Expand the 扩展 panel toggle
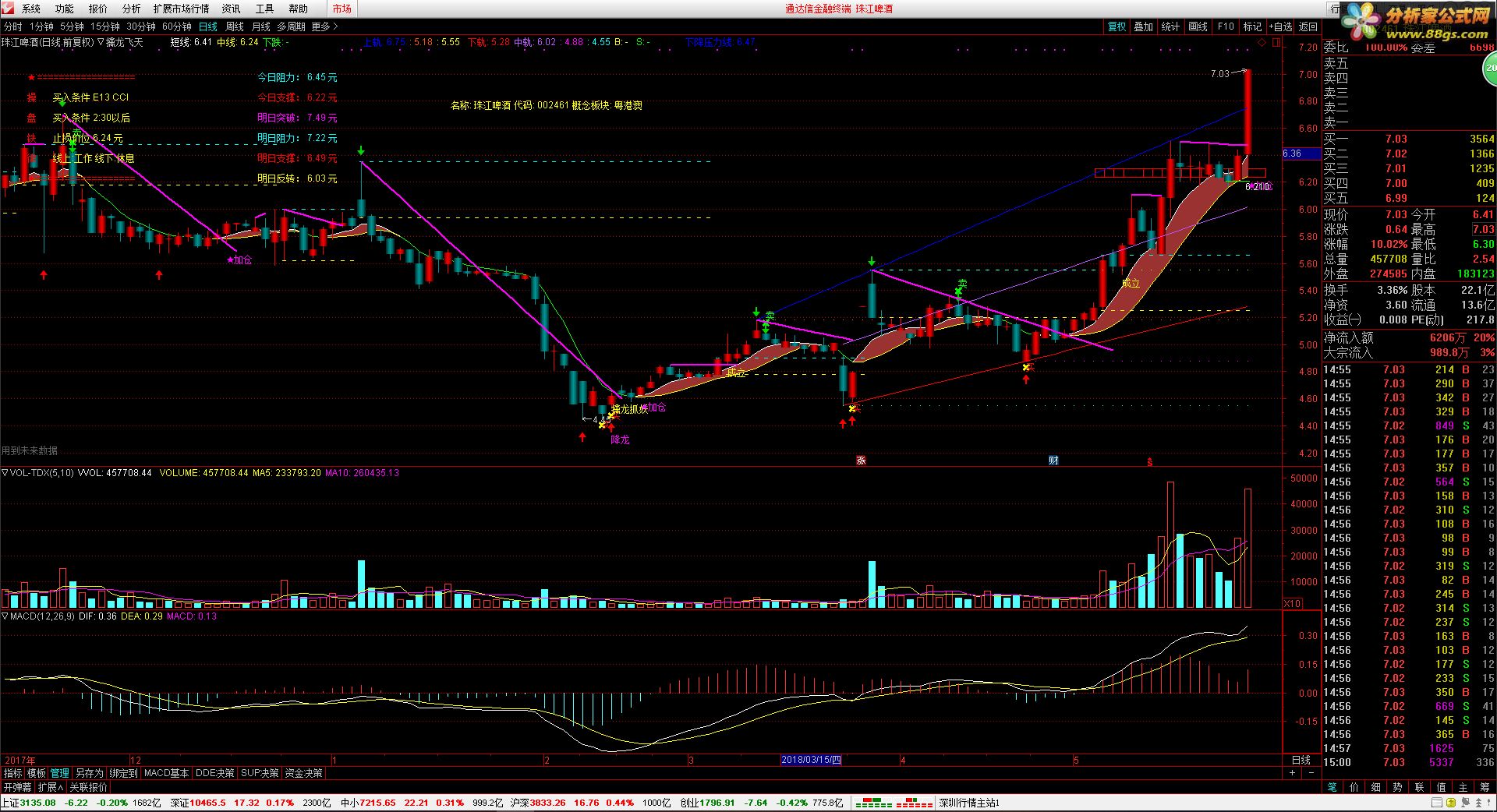The width and height of the screenshot is (1497, 812). coord(51,787)
